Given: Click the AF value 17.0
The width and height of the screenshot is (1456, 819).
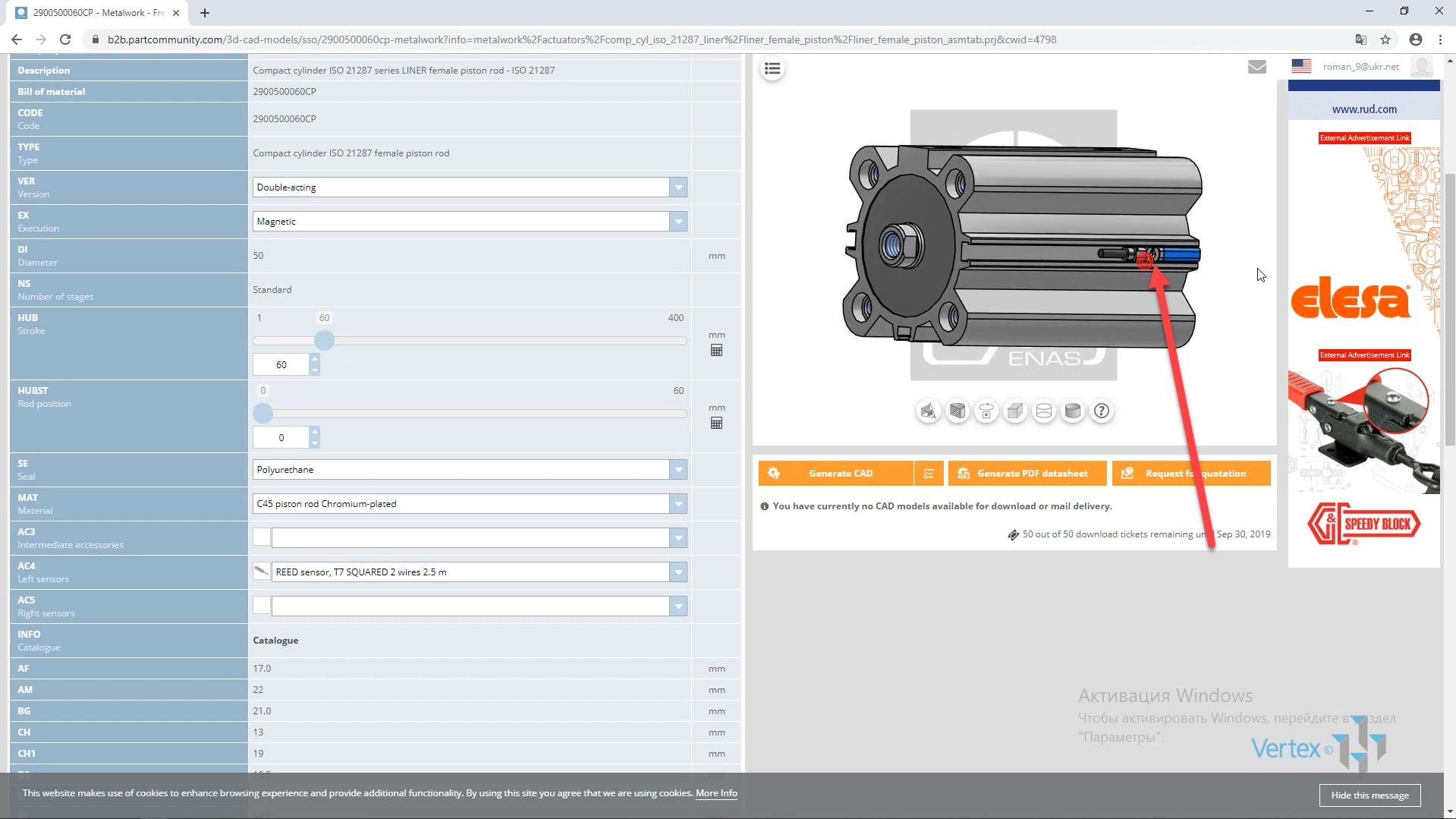Looking at the screenshot, I should point(262,669).
